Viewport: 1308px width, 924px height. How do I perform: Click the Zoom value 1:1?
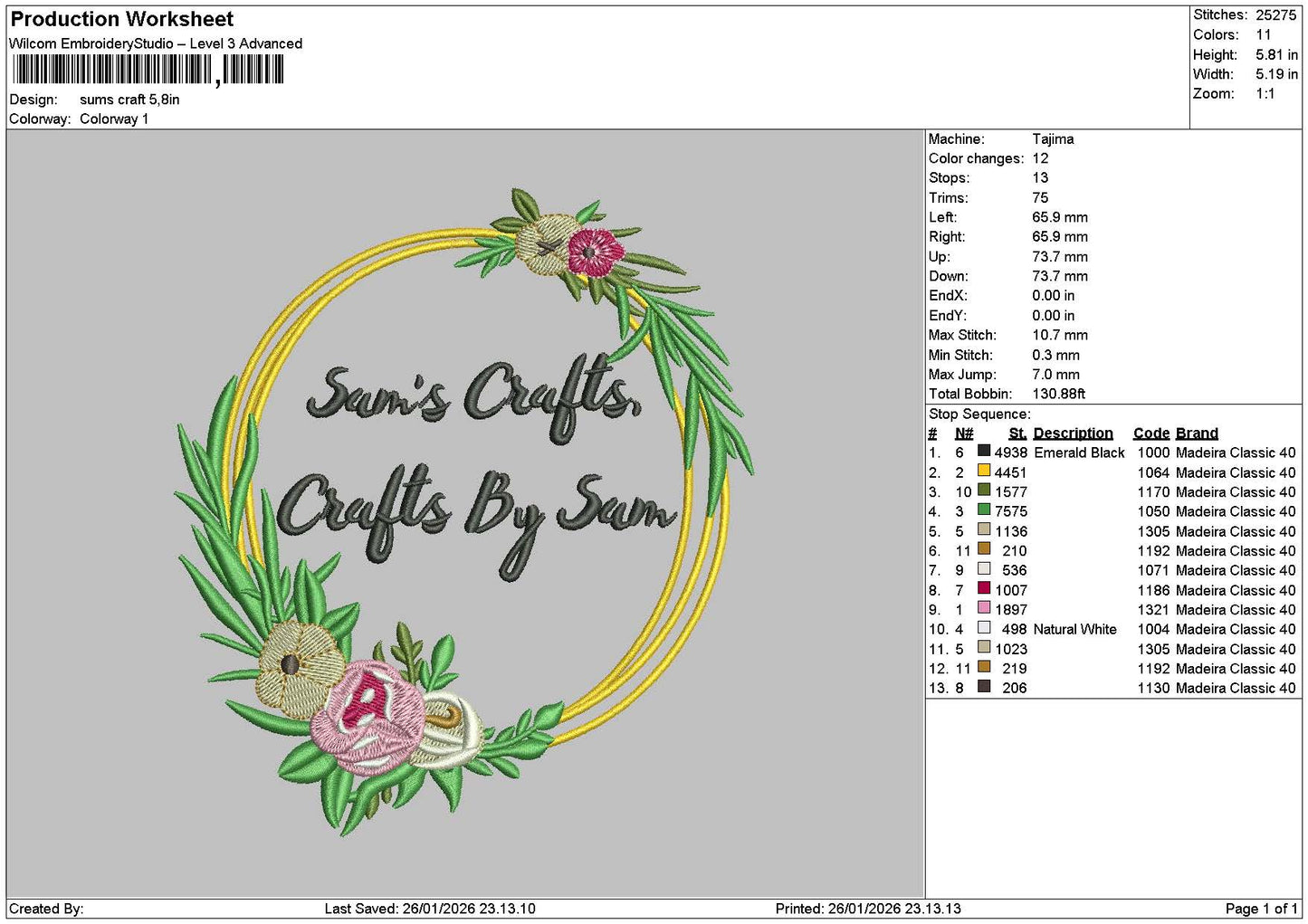(x=1265, y=93)
